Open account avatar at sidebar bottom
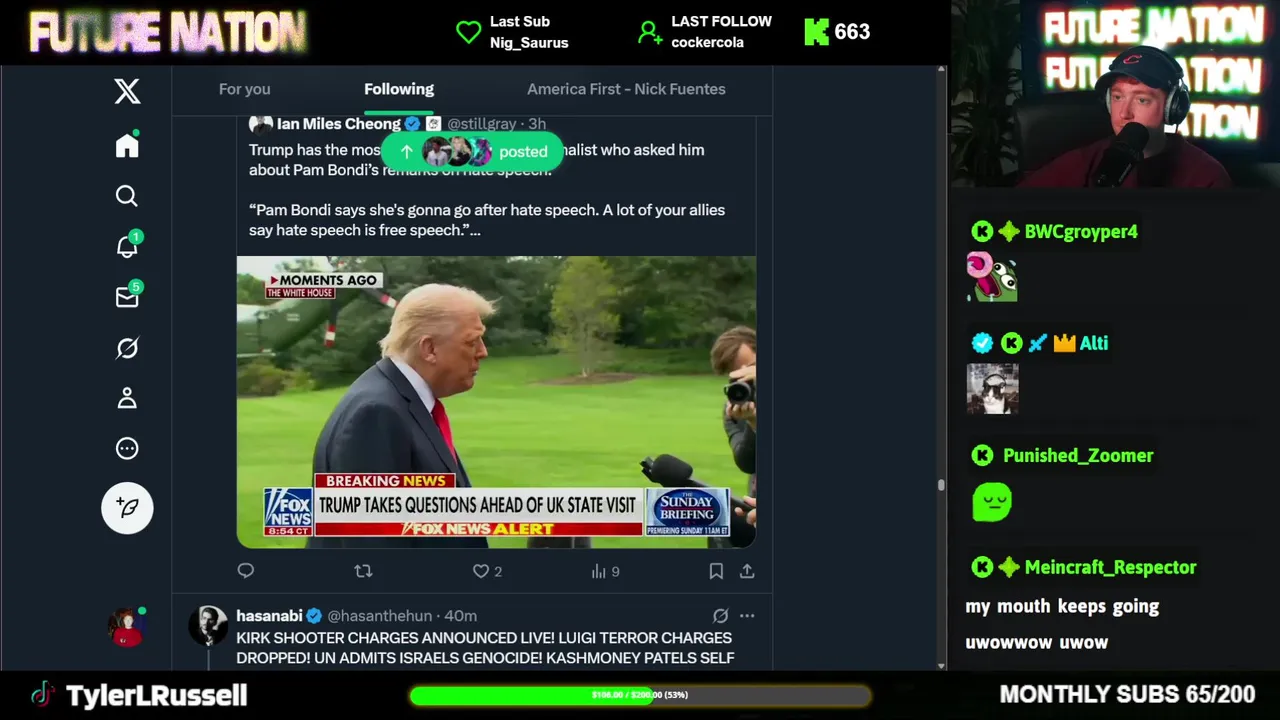 (127, 627)
